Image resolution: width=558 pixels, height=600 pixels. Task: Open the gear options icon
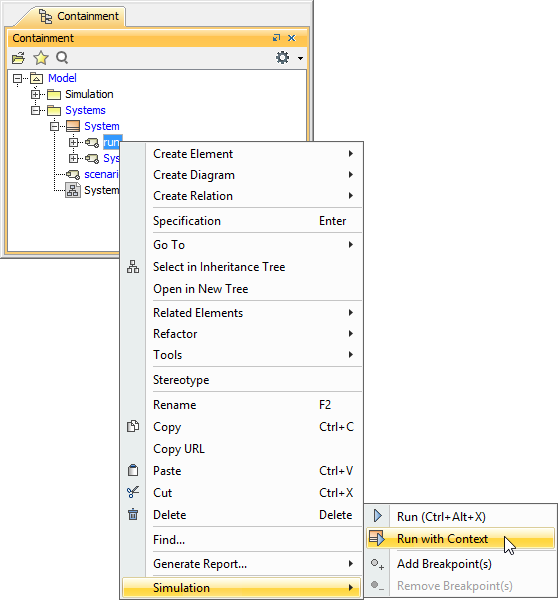[282, 58]
